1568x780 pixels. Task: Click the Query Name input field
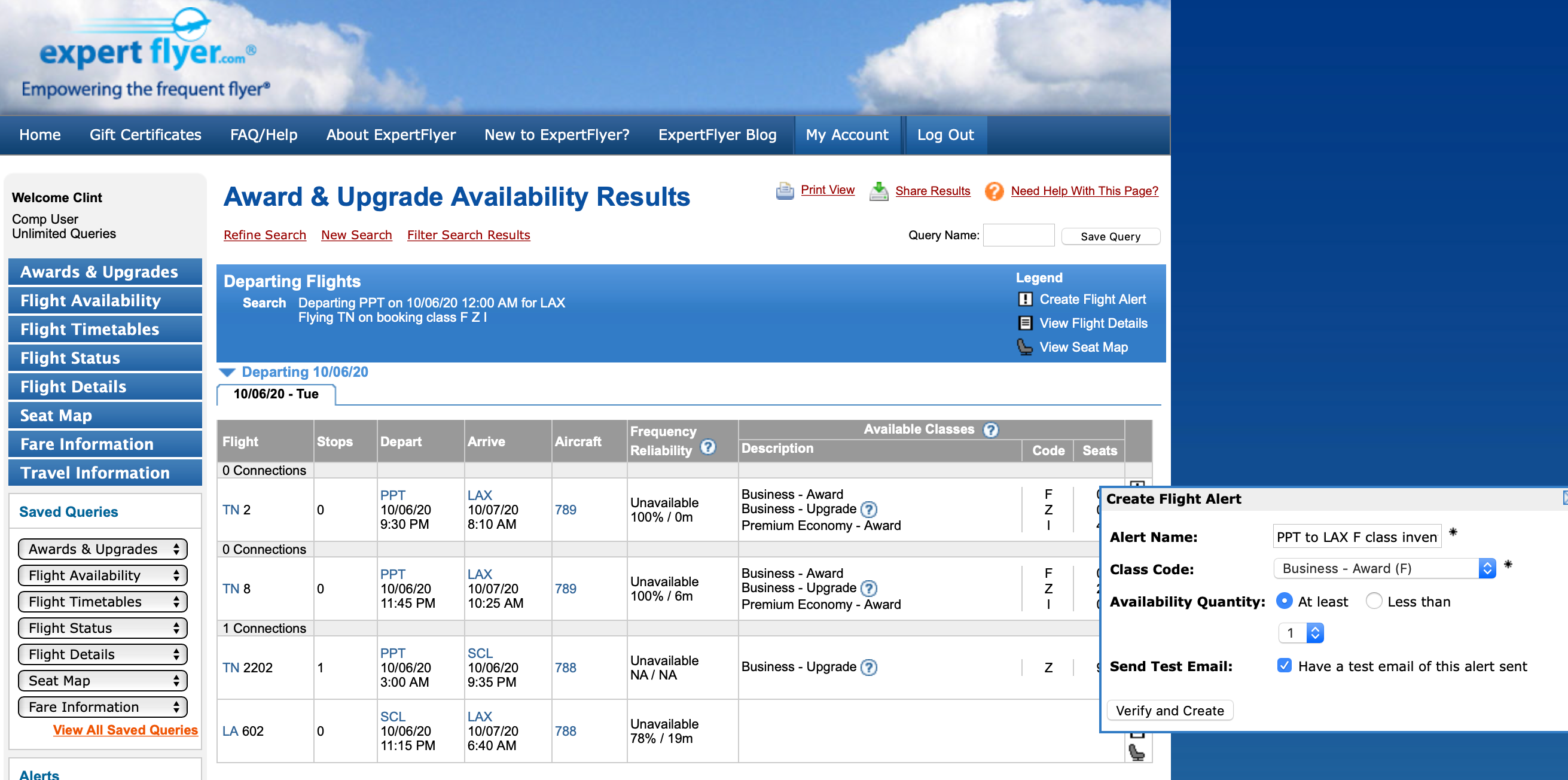[1018, 236]
